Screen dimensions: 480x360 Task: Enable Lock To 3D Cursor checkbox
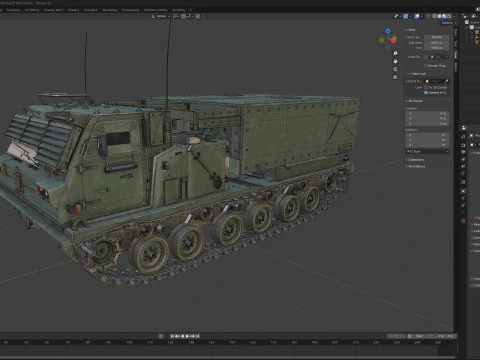(426, 87)
